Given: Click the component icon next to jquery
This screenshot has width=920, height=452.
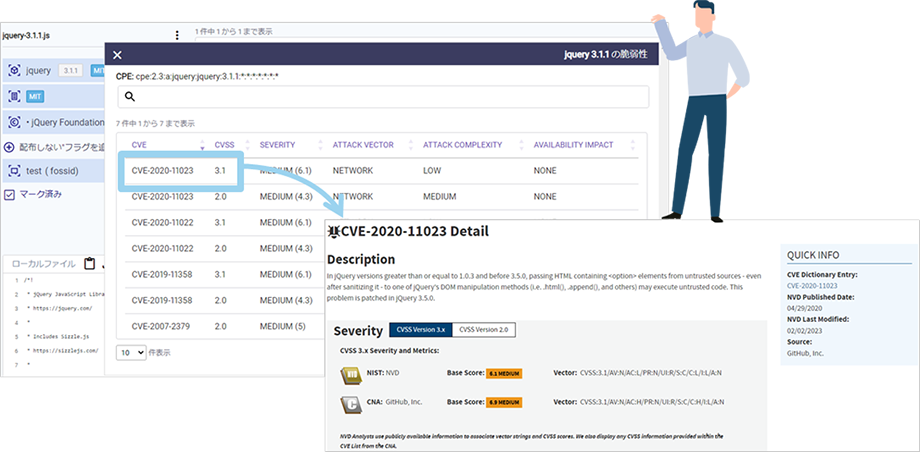Looking at the screenshot, I should click(x=15, y=70).
